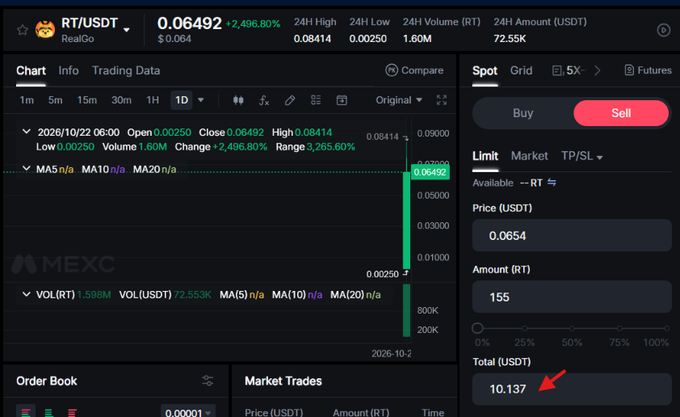Click the 24H Volume value 1.60M
The width and height of the screenshot is (680, 417).
417,39
